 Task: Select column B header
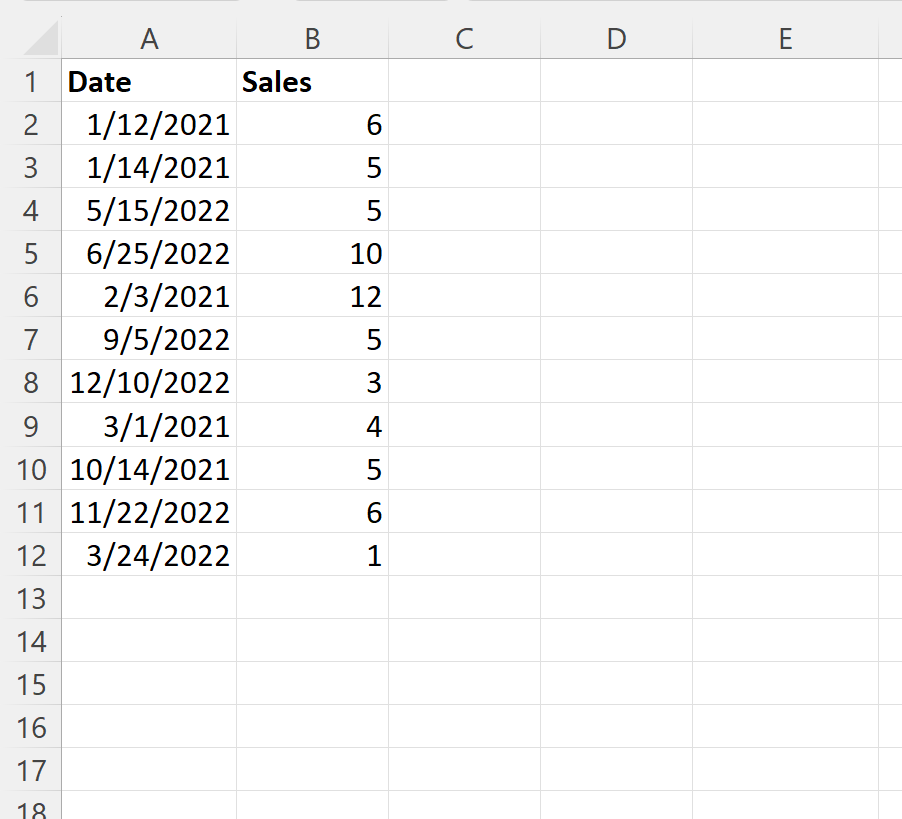pos(312,39)
